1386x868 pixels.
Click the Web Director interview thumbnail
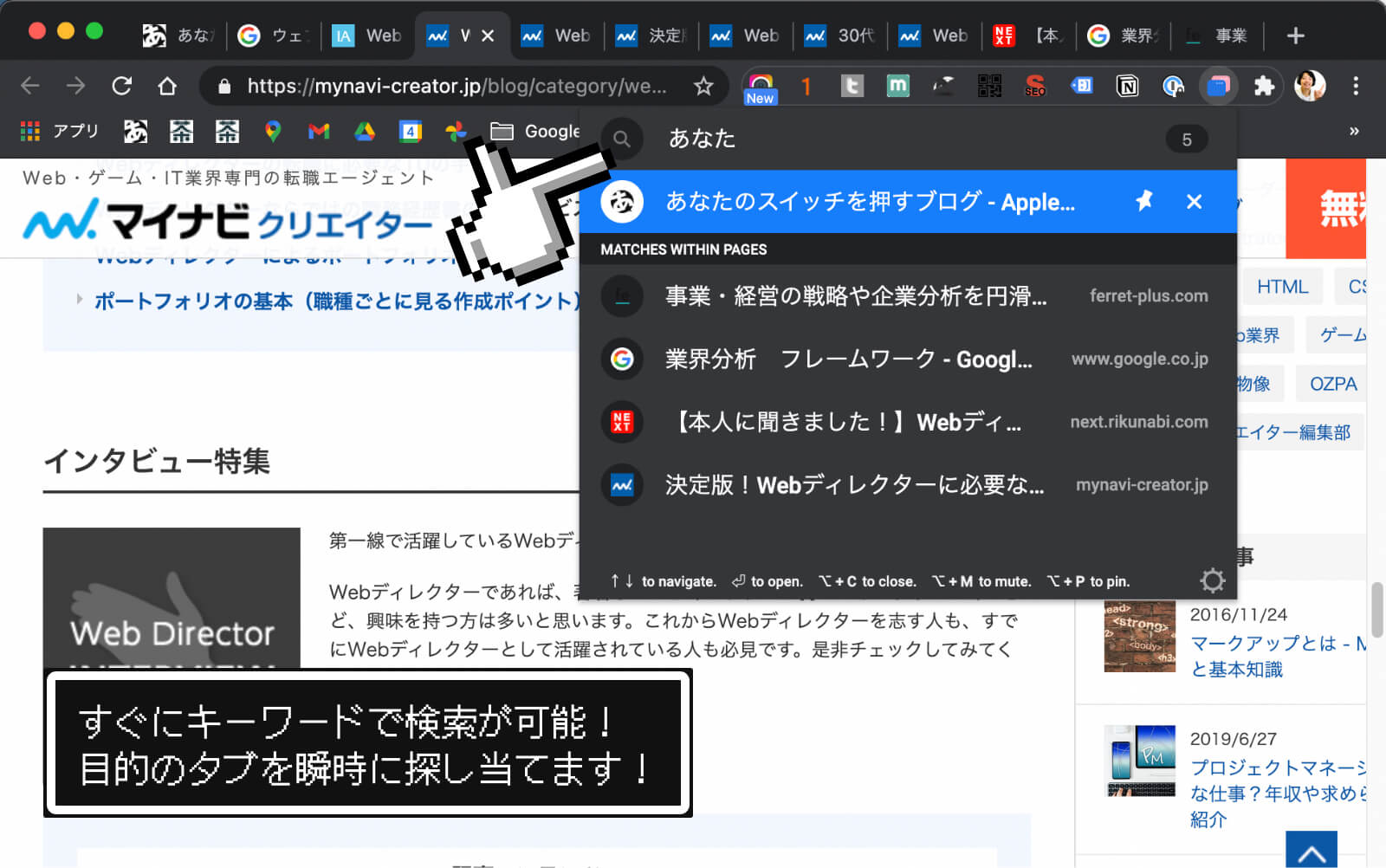[172, 598]
